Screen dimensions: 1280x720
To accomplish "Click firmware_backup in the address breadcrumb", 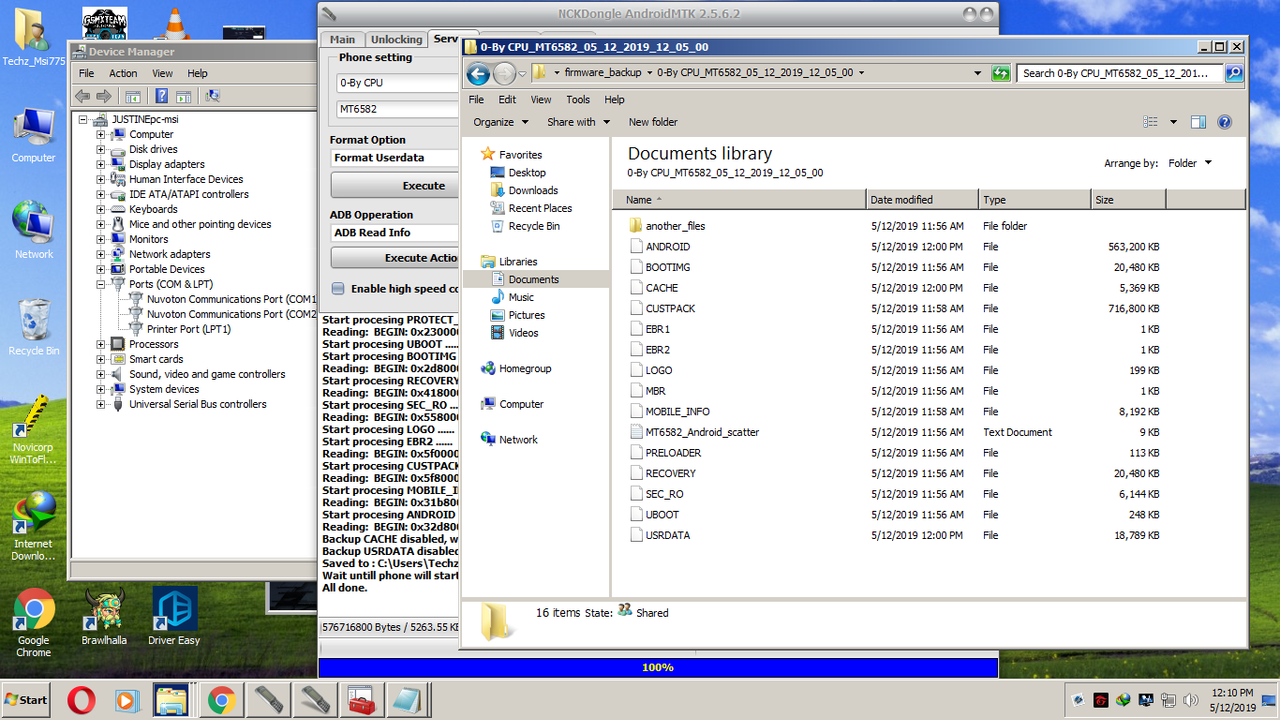I will [x=603, y=73].
